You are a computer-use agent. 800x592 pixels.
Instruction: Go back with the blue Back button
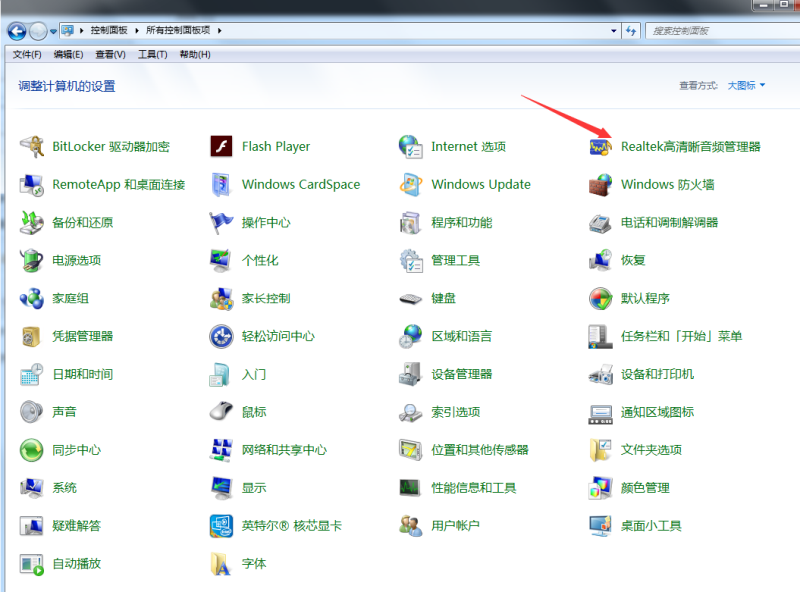[x=17, y=31]
